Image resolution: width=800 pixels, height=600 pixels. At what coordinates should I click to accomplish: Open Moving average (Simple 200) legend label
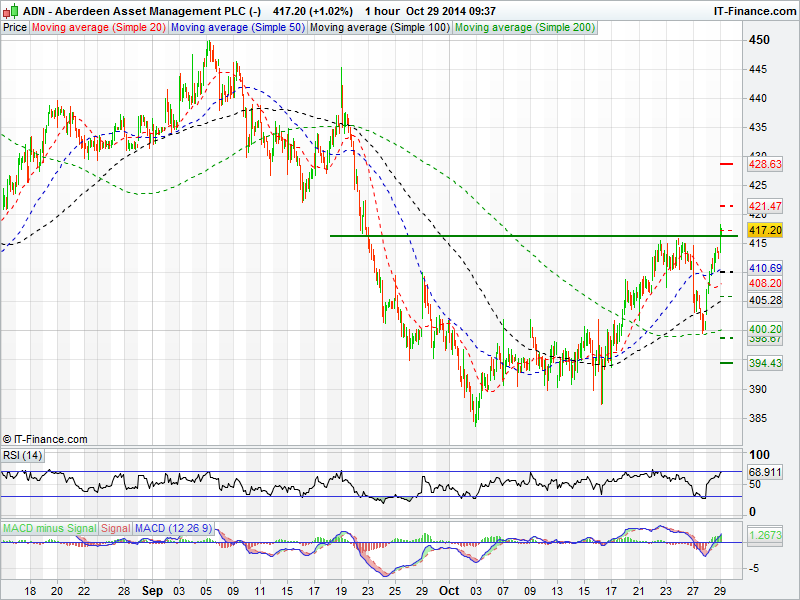point(525,28)
